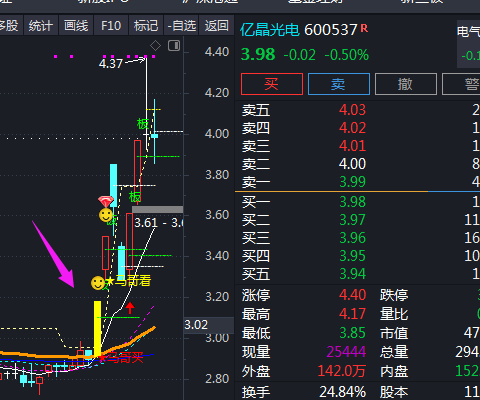Viewport: 480px width, 400px height.
Task: Click 卖四 ask price 4.02
Action: coord(352,128)
